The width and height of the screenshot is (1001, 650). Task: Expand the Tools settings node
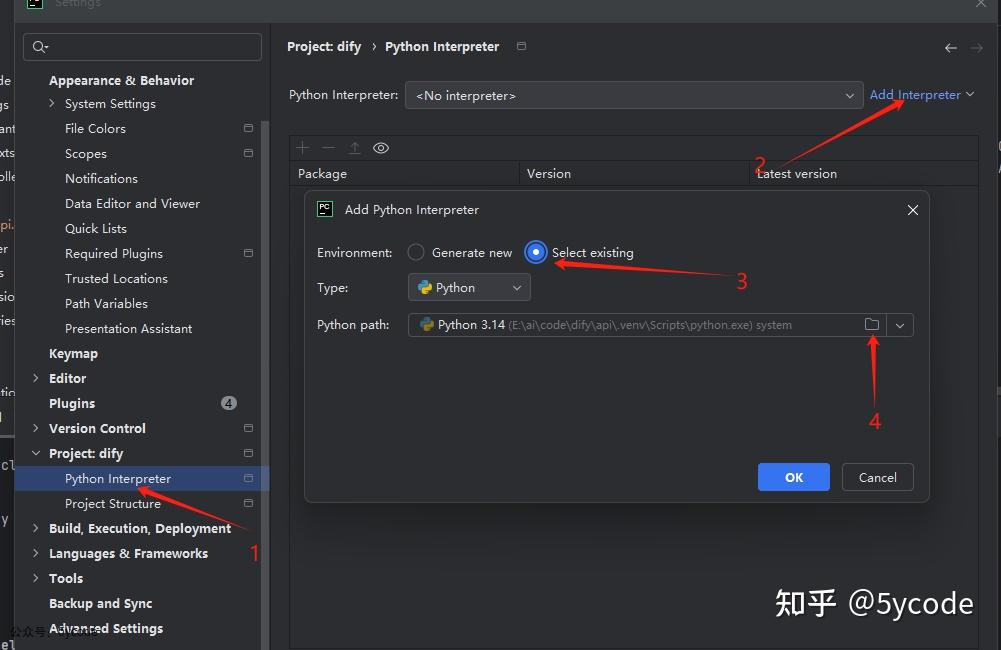coord(36,578)
